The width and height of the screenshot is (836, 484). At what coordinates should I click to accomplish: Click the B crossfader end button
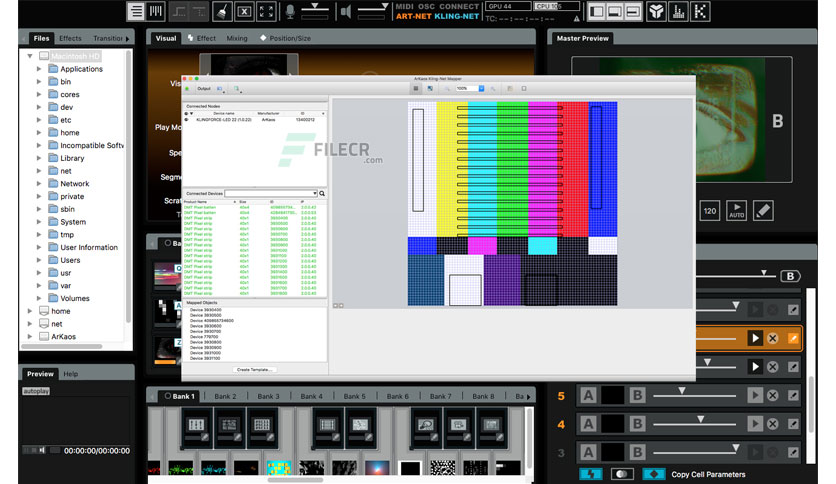(x=790, y=276)
